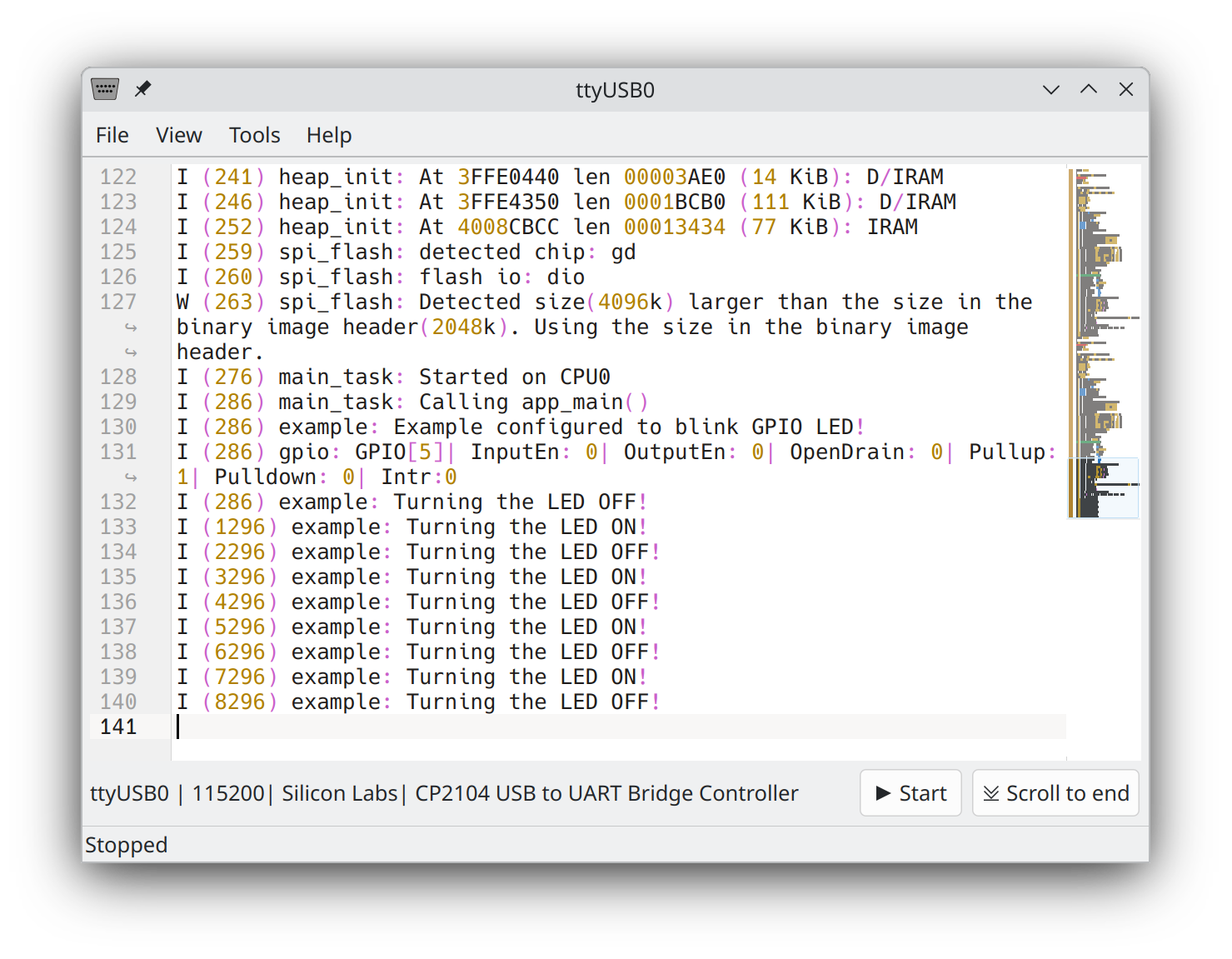1232x959 pixels.
Task: Open the View menu
Action: (x=179, y=135)
